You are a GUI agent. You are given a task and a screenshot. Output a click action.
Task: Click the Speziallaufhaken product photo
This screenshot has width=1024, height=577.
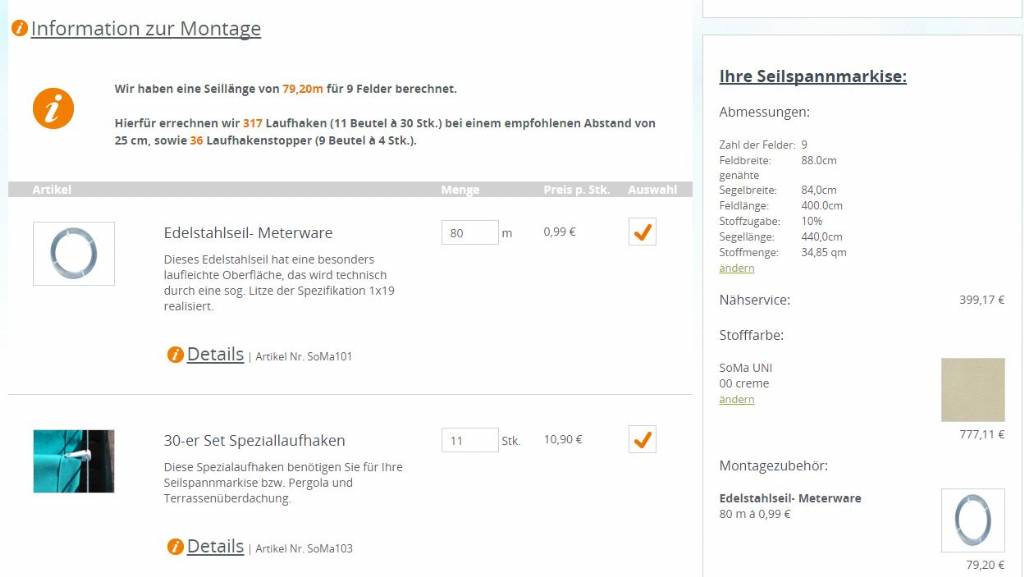click(x=74, y=461)
